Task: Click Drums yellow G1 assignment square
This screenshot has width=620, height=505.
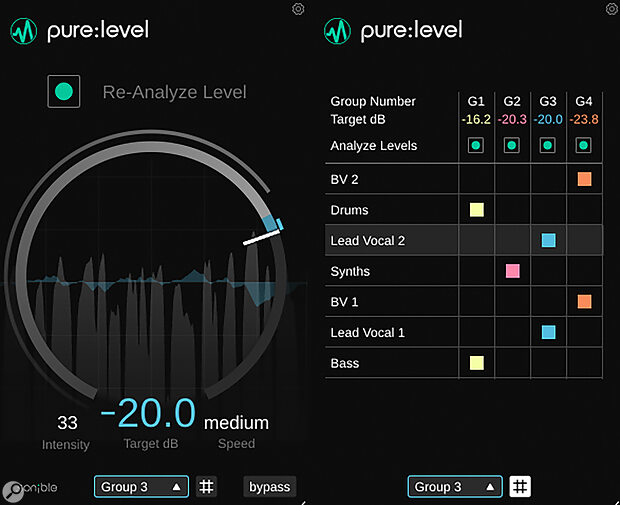Action: coord(477,210)
